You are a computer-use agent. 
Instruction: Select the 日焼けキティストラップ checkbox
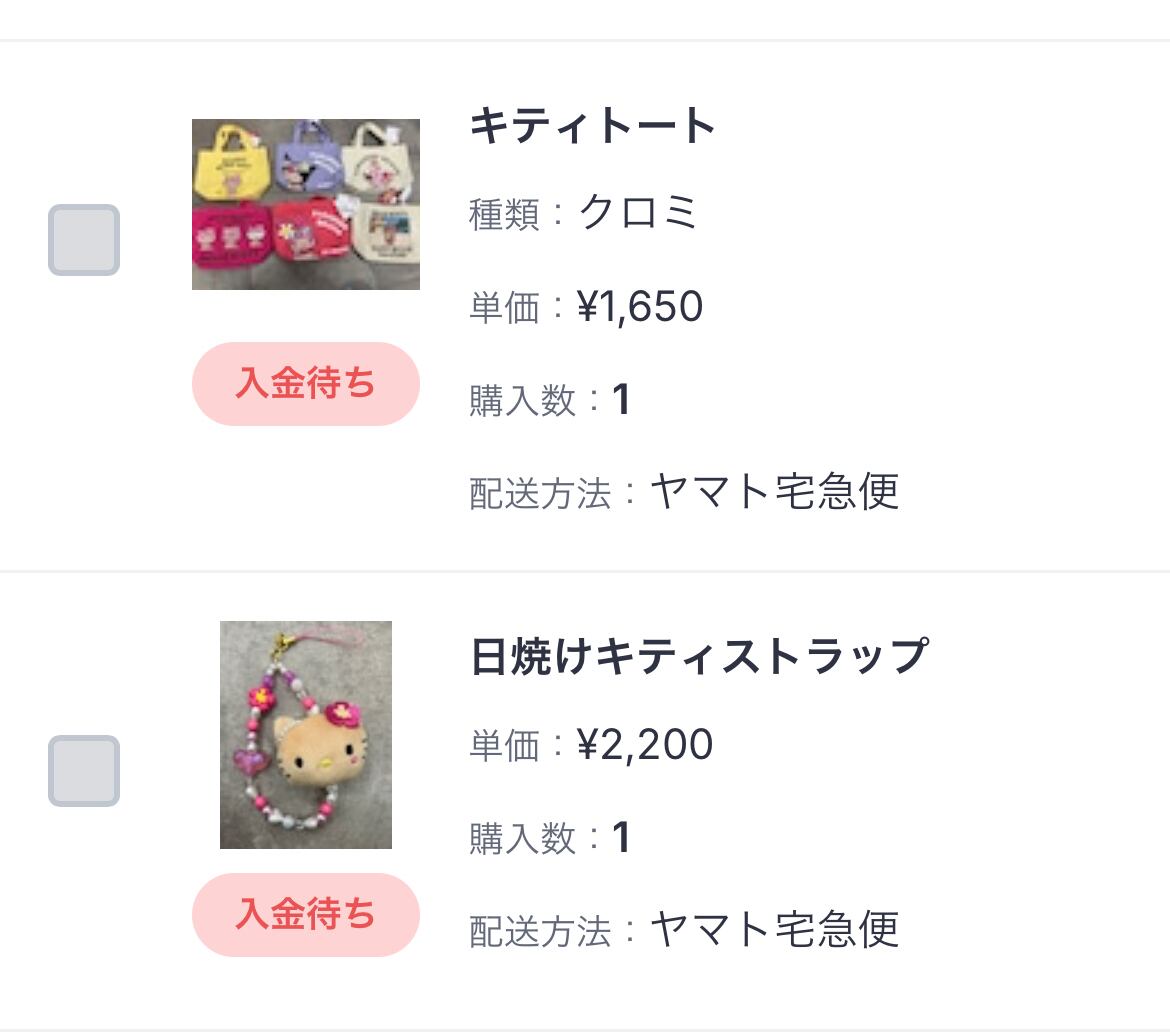tap(84, 771)
